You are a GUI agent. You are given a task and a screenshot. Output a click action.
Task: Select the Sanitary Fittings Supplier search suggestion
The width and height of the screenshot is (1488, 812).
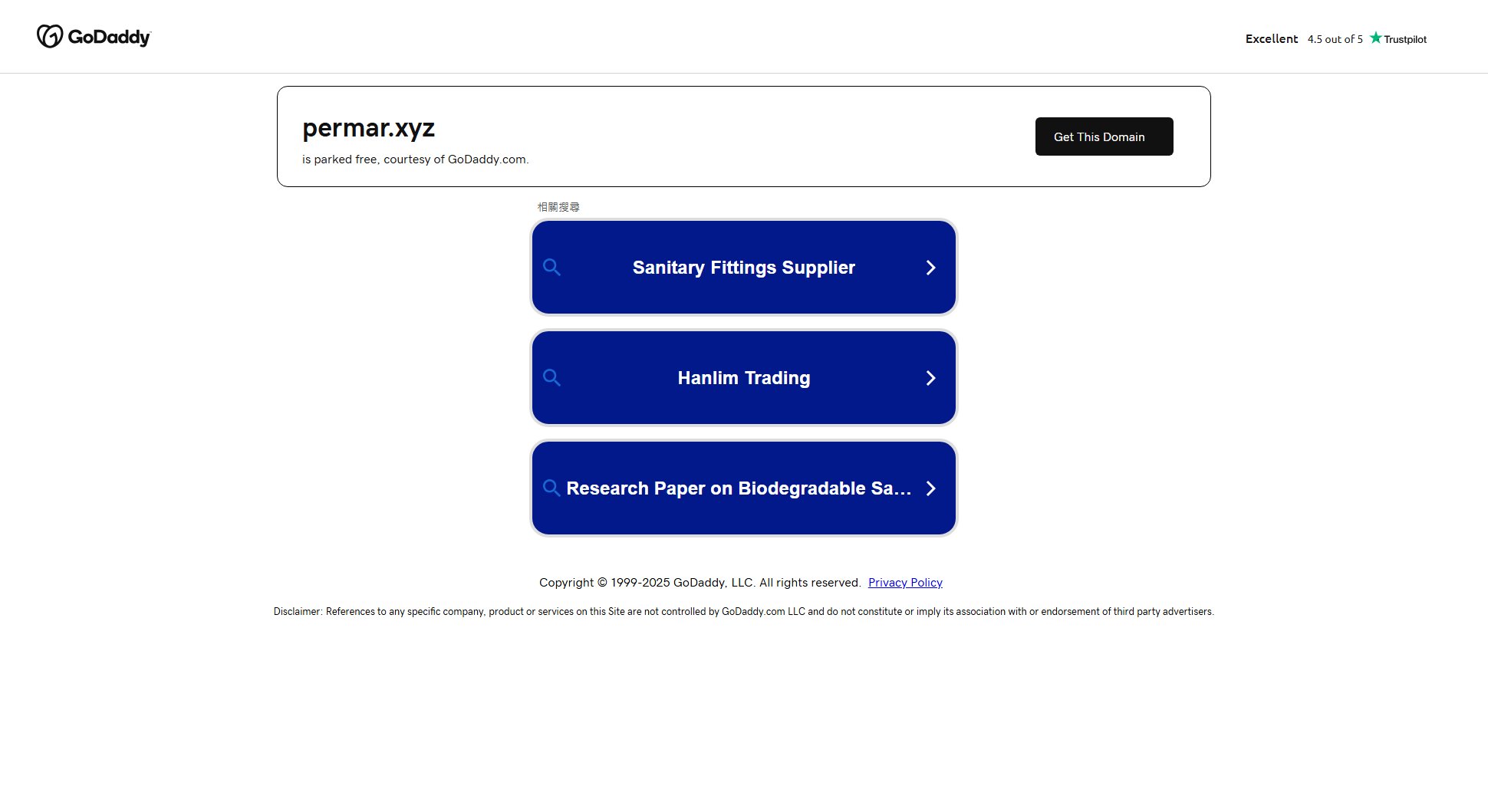pos(743,267)
